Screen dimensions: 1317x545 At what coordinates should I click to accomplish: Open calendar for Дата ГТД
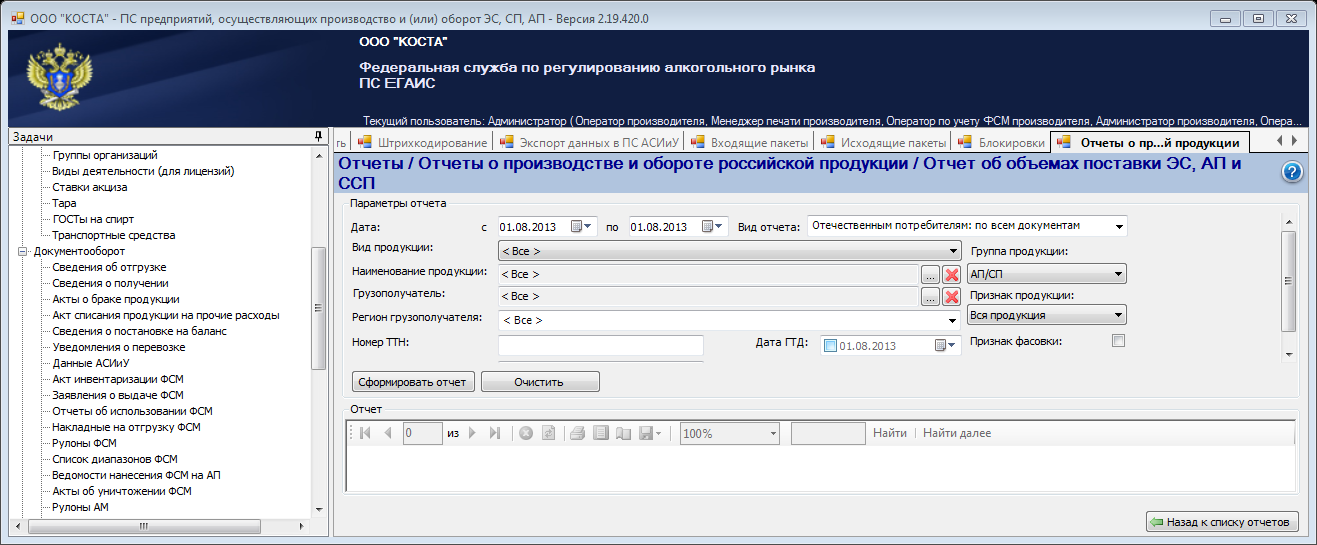946,345
